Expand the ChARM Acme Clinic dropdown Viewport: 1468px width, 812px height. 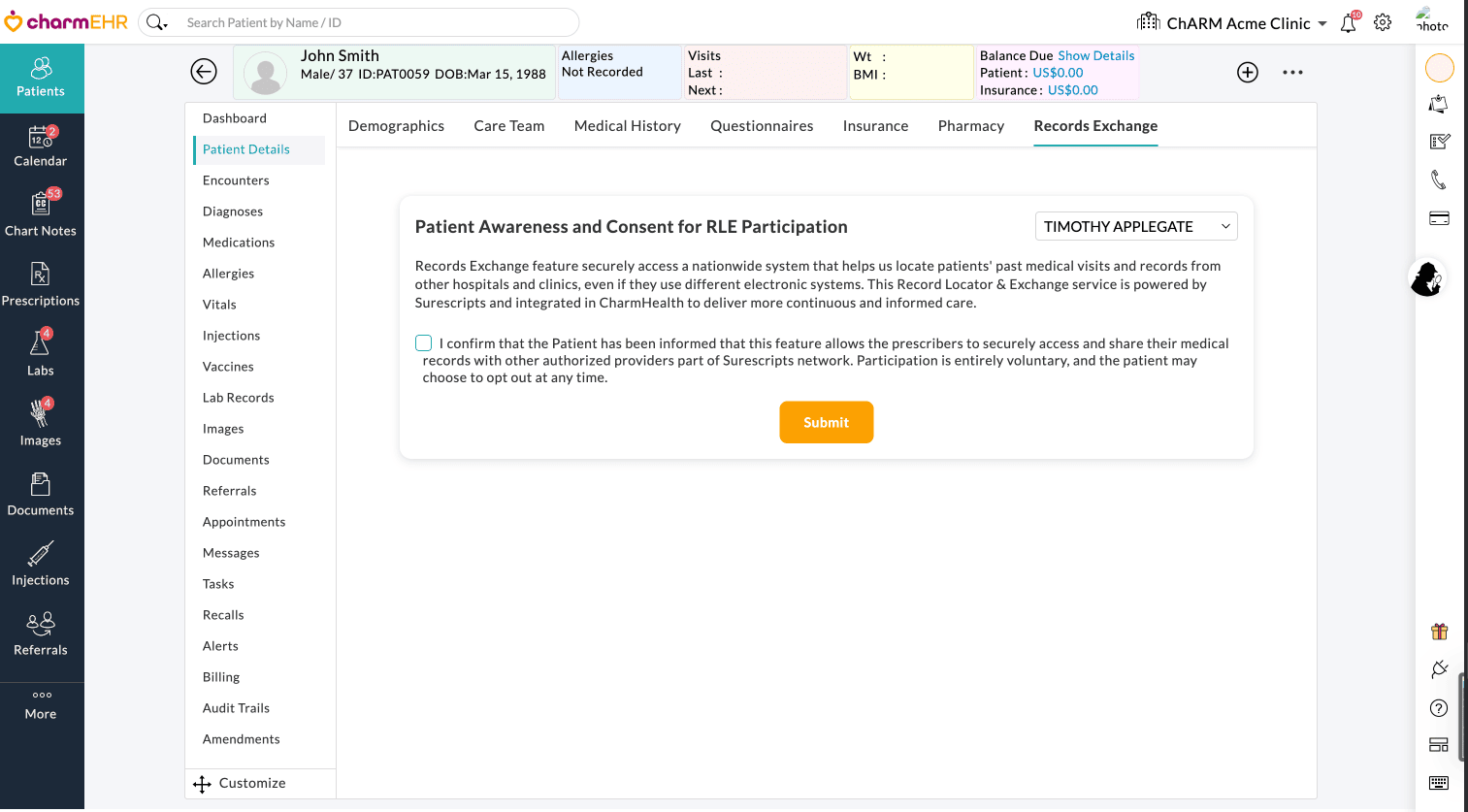coord(1322,23)
